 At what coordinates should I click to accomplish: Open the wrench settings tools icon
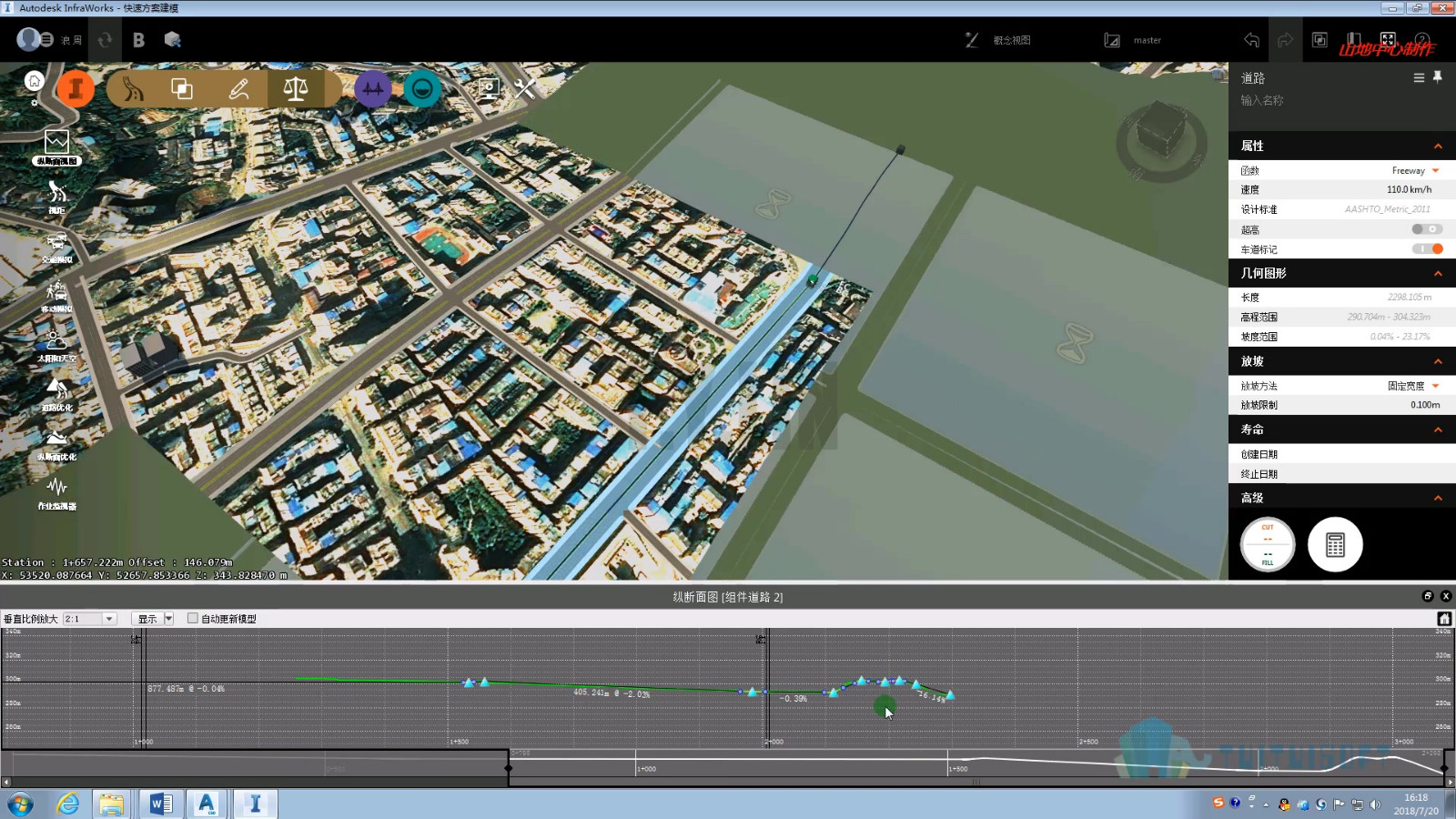[x=525, y=89]
